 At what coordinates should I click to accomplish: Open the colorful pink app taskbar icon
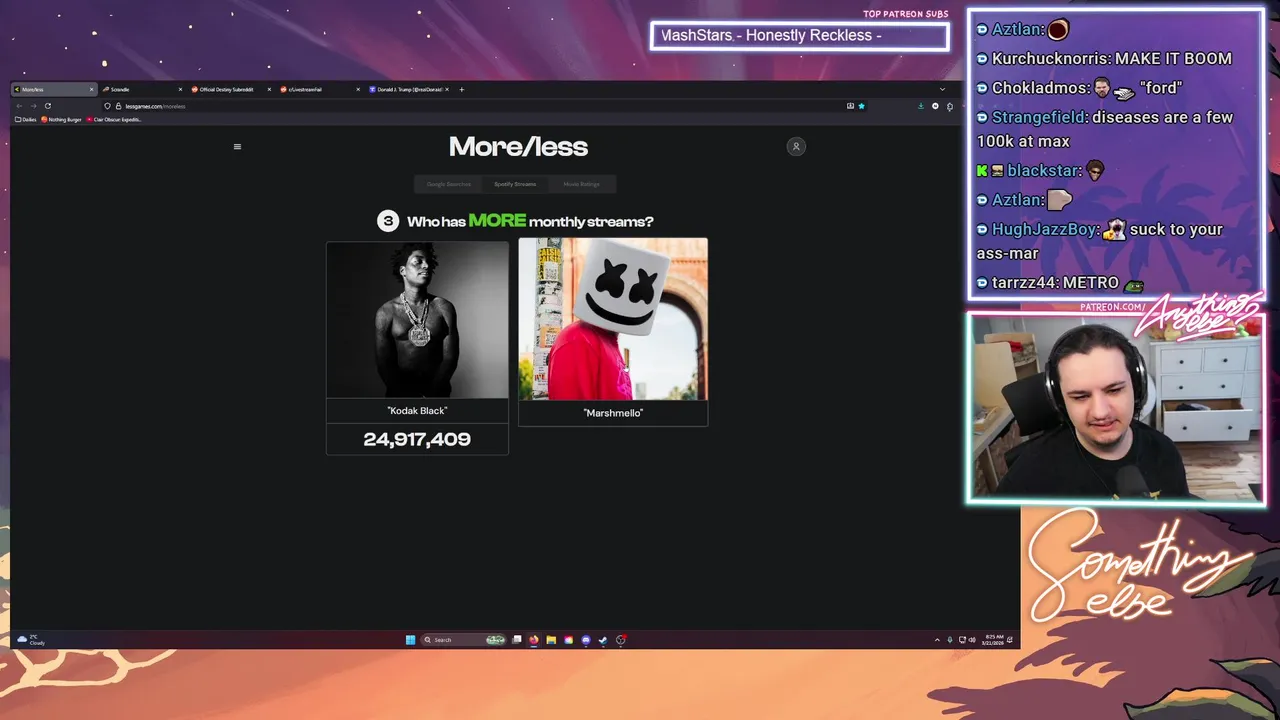point(568,640)
